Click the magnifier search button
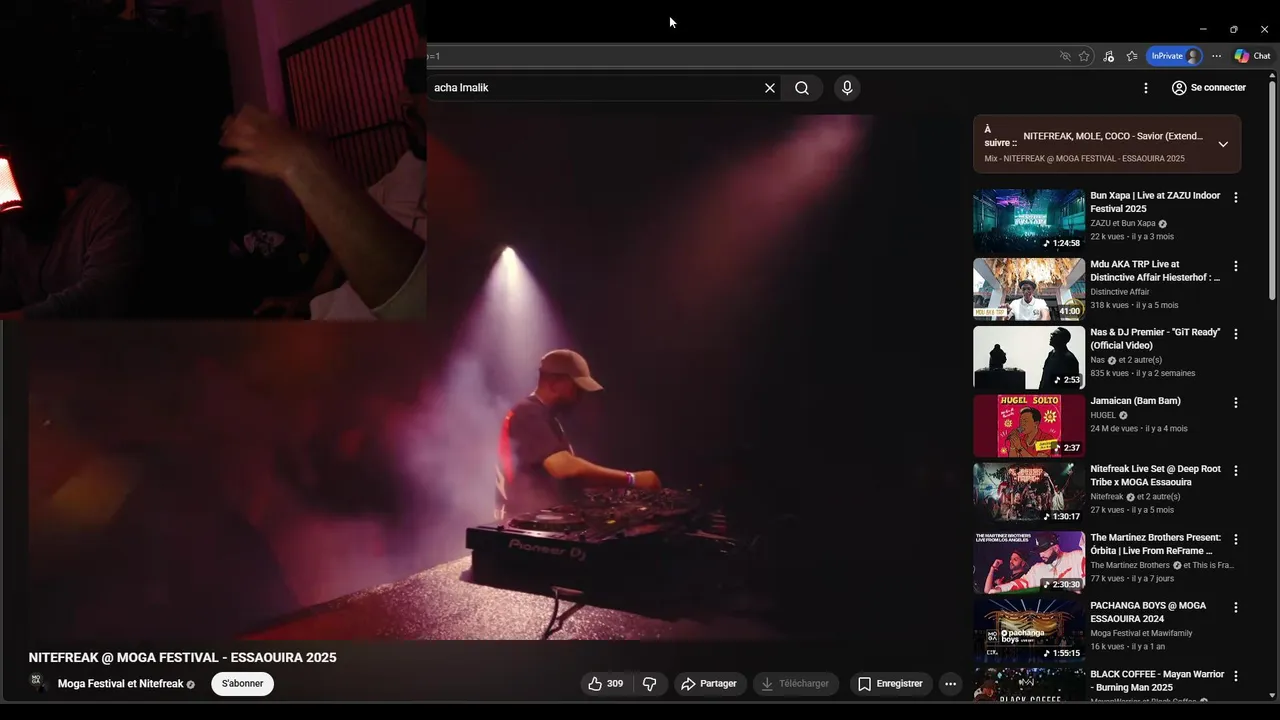The image size is (1280, 720). (802, 88)
